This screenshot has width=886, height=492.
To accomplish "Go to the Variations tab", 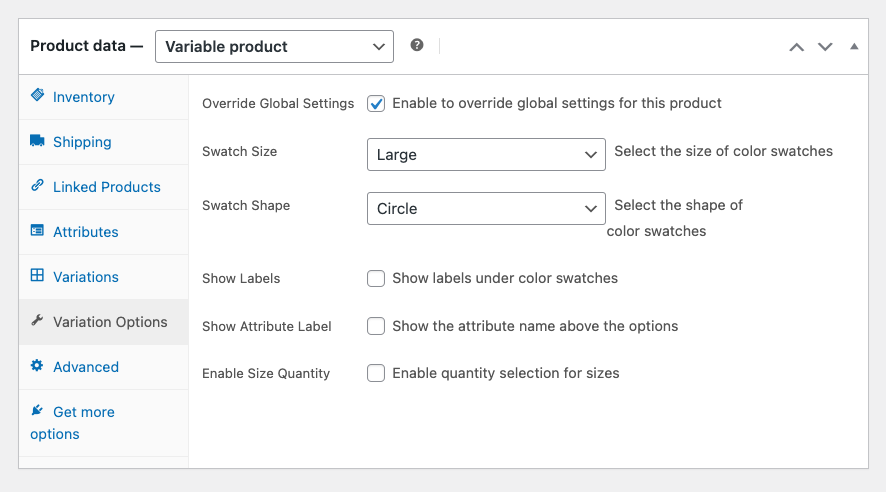I will tap(103, 277).
